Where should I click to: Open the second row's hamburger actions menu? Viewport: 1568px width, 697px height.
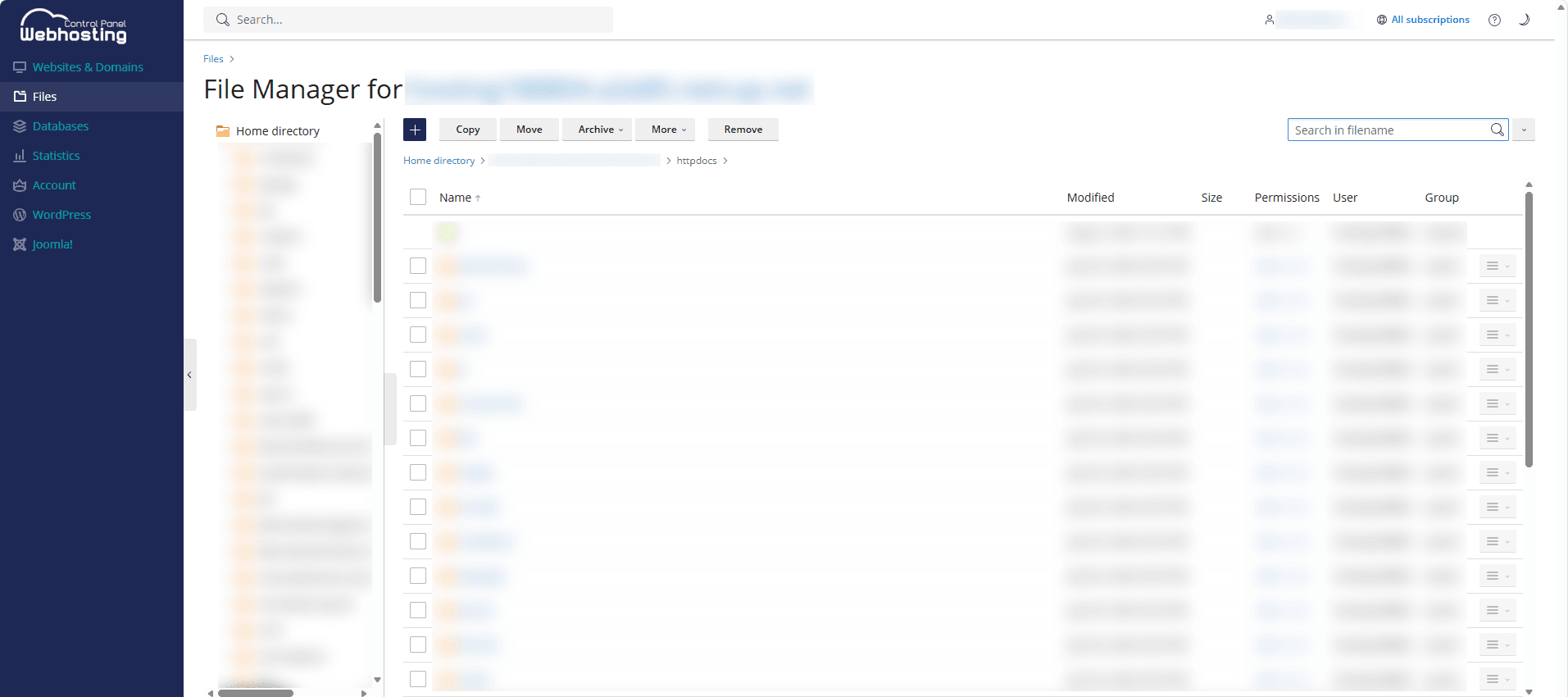pos(1498,300)
